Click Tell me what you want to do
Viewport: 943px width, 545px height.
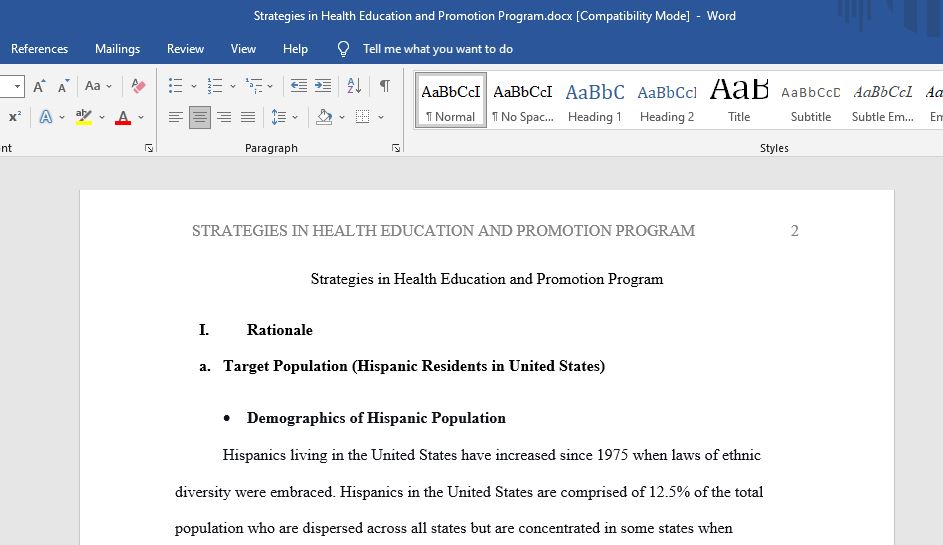(x=438, y=49)
